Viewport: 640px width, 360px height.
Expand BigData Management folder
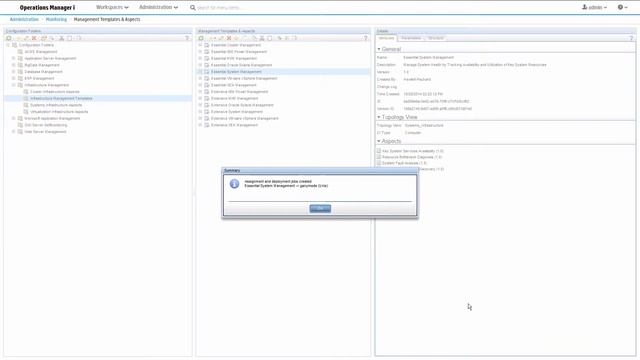[14, 65]
